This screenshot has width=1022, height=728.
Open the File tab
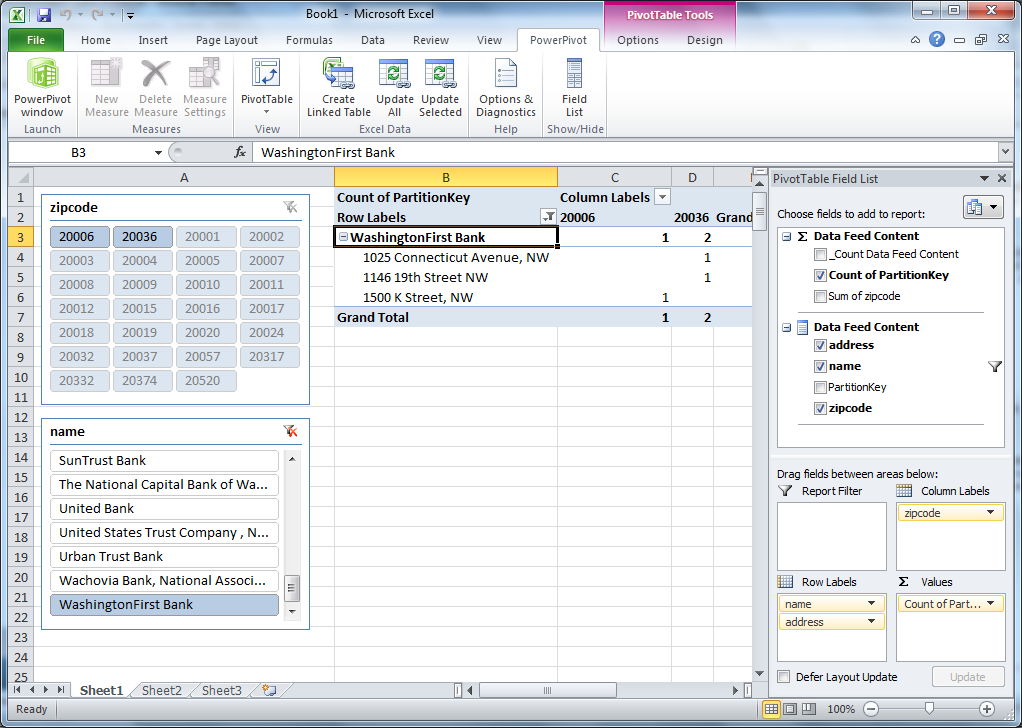coord(36,40)
